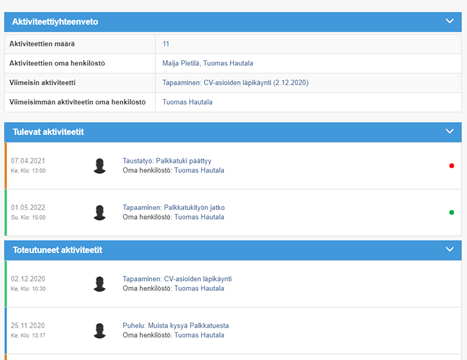Image resolution: width=467 pixels, height=360 pixels.
Task: Click person icon for Palkkatukityön jatko meeting
Action: [x=99, y=212]
